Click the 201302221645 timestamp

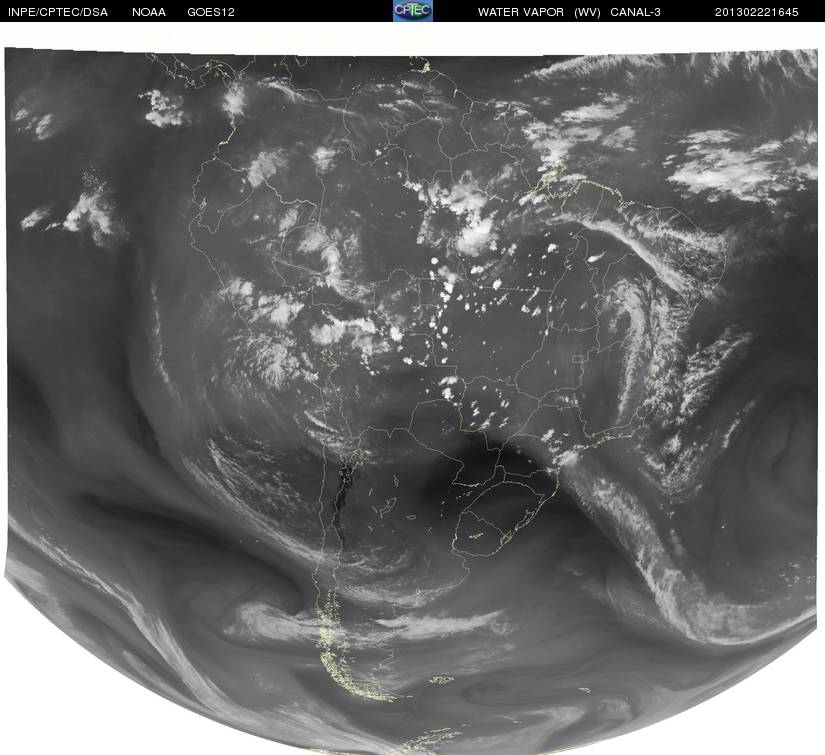(x=757, y=12)
